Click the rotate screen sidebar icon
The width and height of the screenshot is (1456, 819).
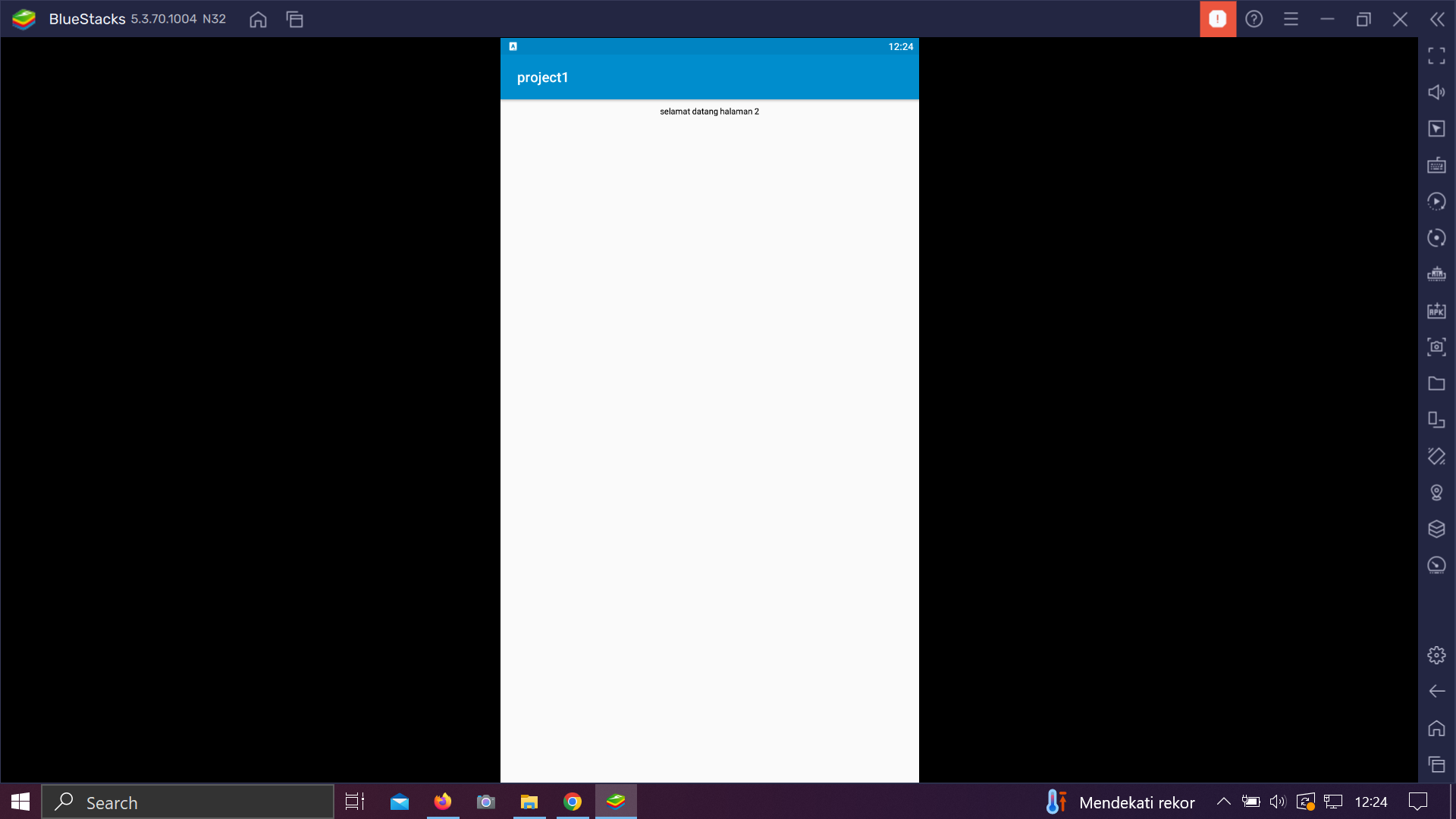(1436, 457)
